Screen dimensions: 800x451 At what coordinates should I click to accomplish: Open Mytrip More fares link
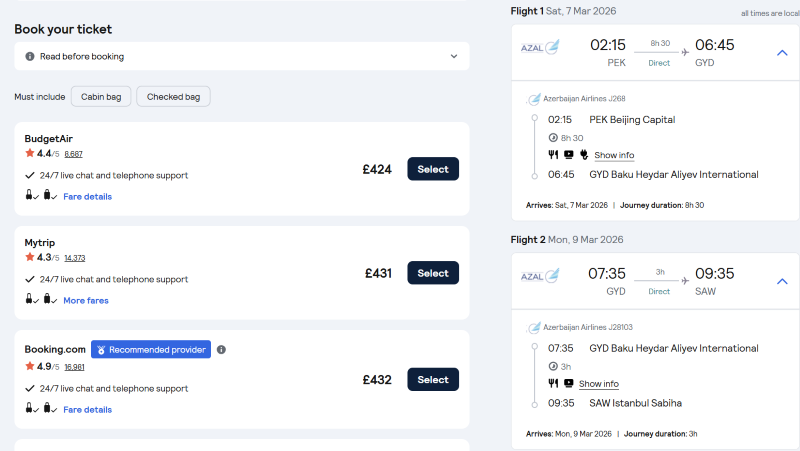(x=86, y=300)
